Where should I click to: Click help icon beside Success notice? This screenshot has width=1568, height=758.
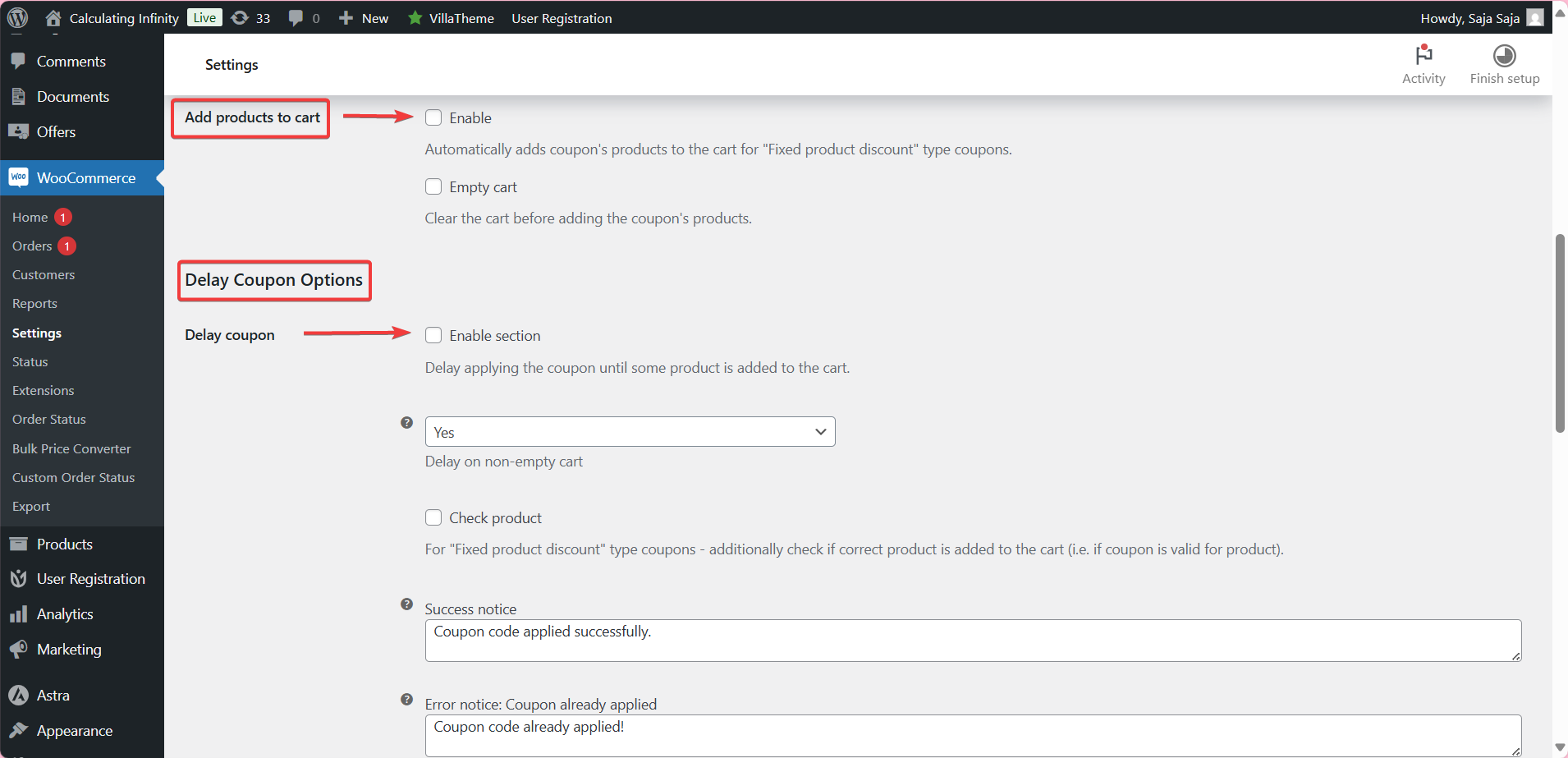pos(406,604)
